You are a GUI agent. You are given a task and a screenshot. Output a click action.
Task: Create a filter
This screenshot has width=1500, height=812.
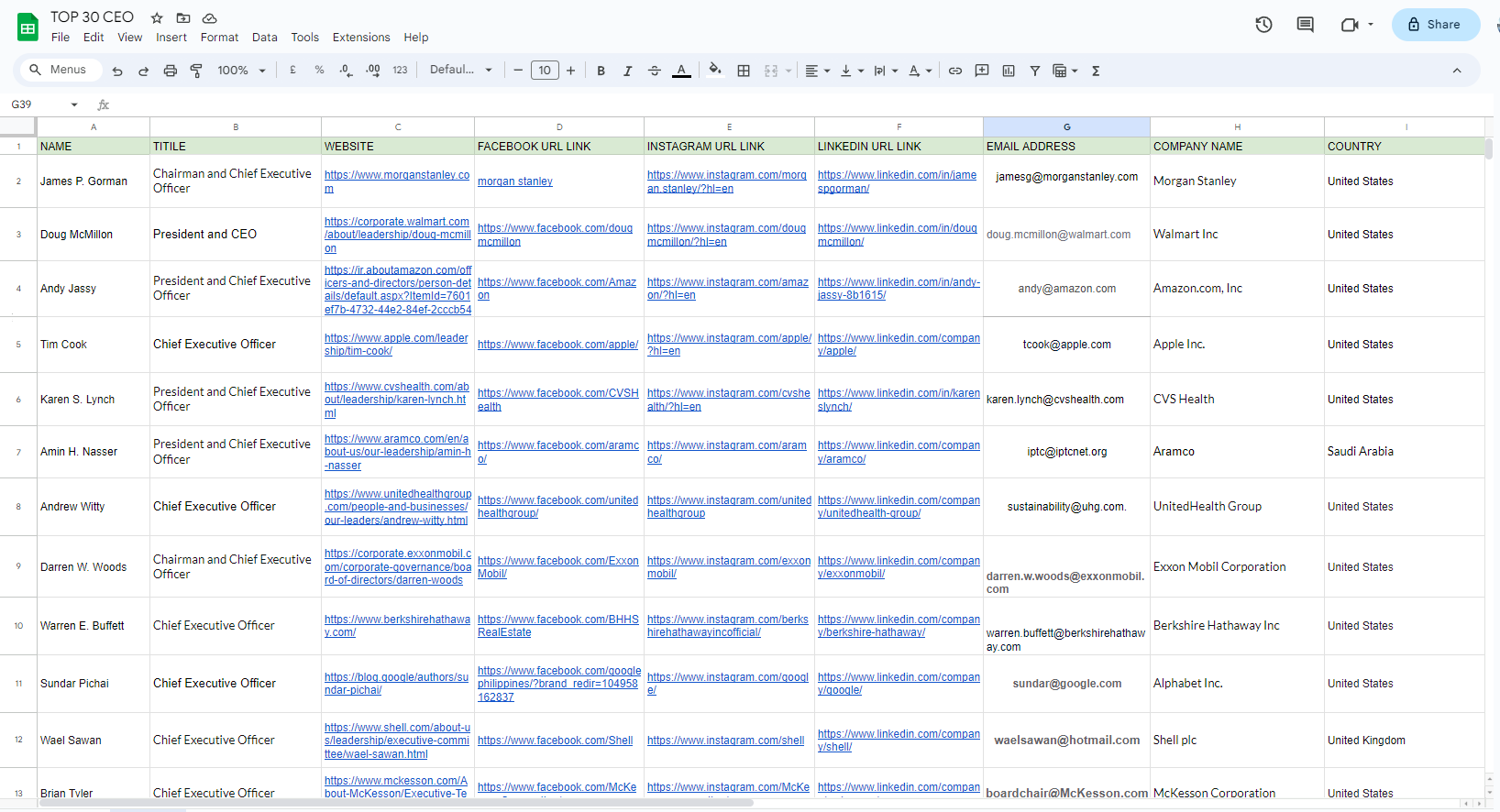click(1034, 71)
